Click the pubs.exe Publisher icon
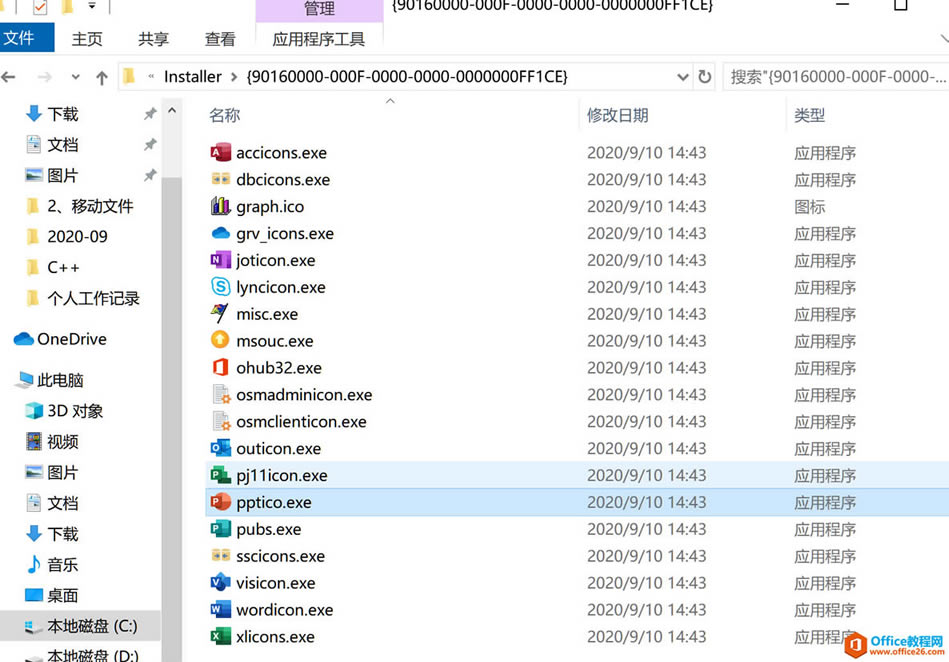 tap(220, 529)
